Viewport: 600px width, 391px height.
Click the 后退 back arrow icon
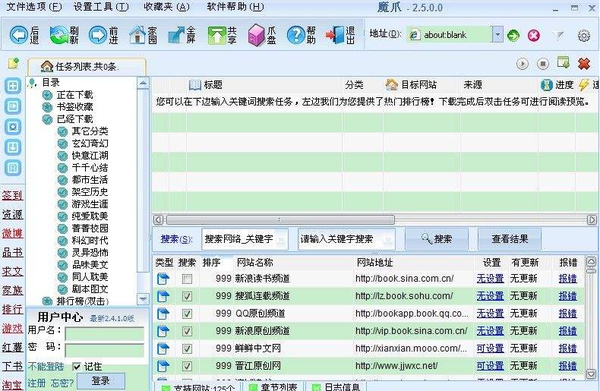[x=18, y=35]
